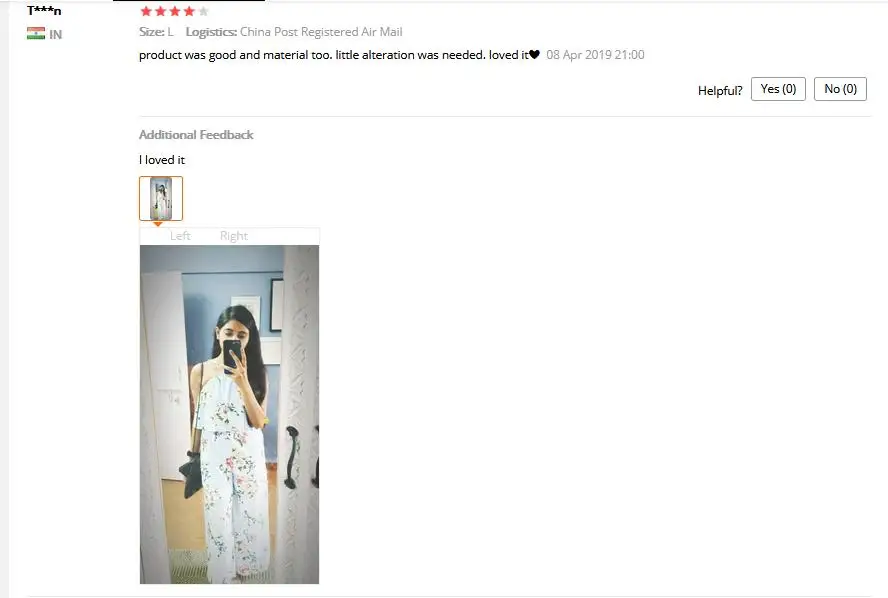Viewport: 888px width, 598px height.
Task: Click the China Post Registered Air Mail text
Action: (321, 32)
